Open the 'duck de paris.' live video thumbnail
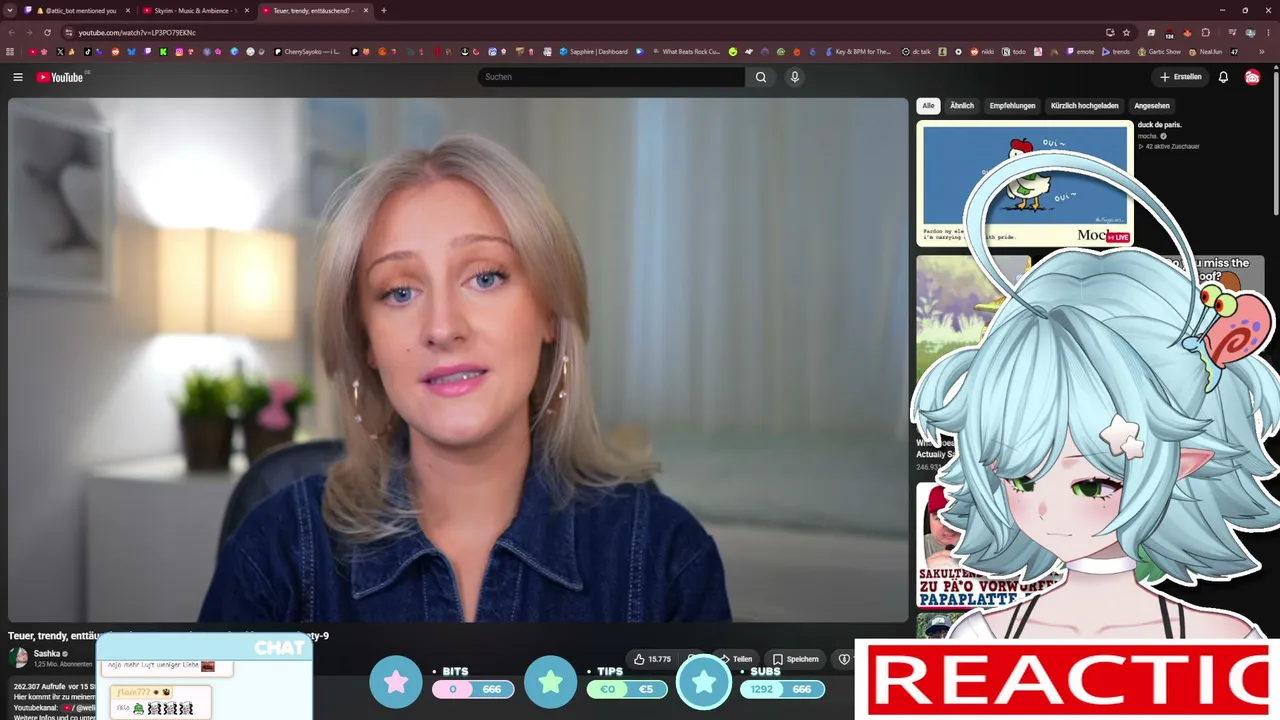Screen dimensions: 1280x720 click(1025, 184)
